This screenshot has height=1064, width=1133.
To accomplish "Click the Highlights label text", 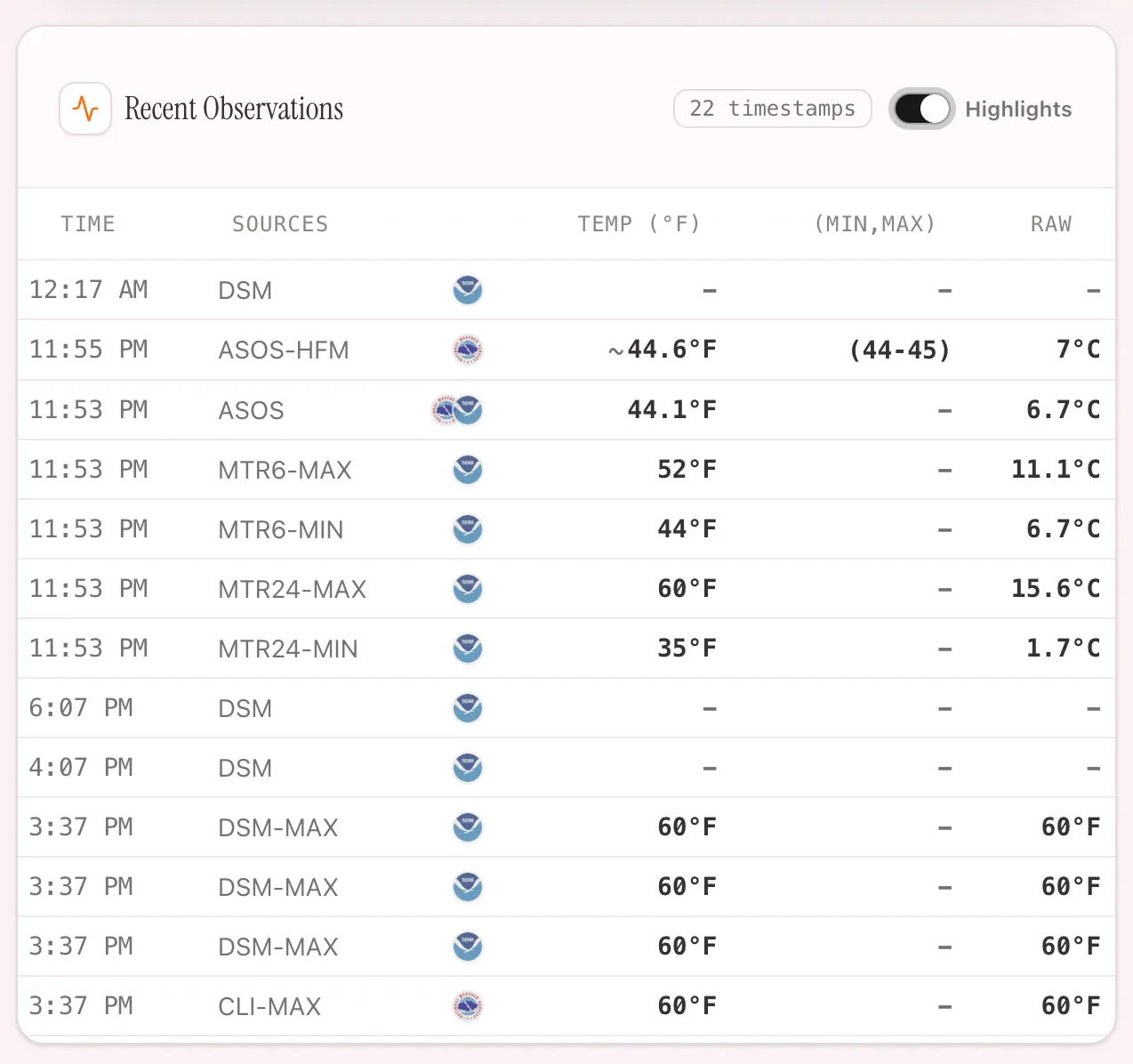I will point(1018,109).
